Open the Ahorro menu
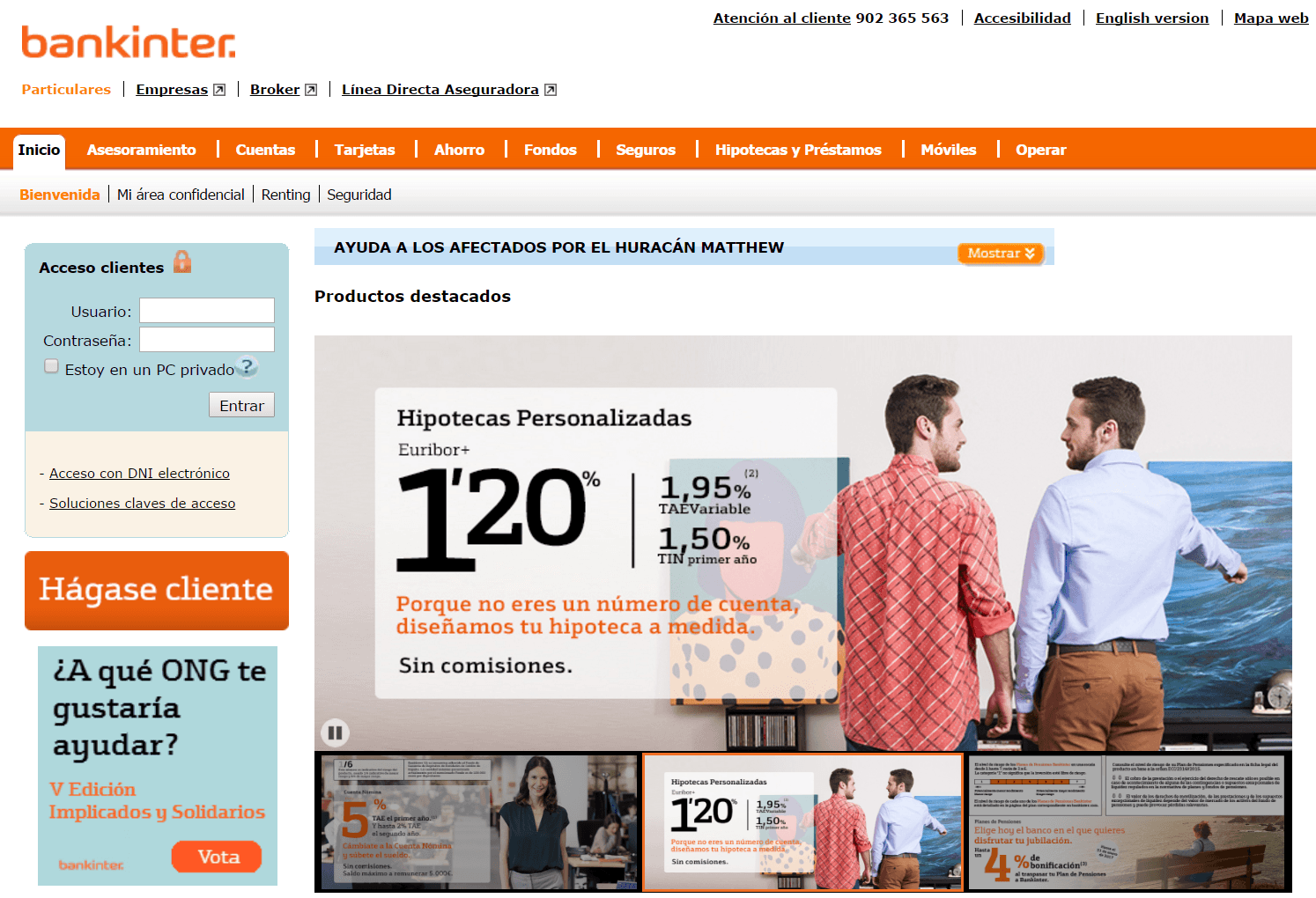 coord(459,150)
